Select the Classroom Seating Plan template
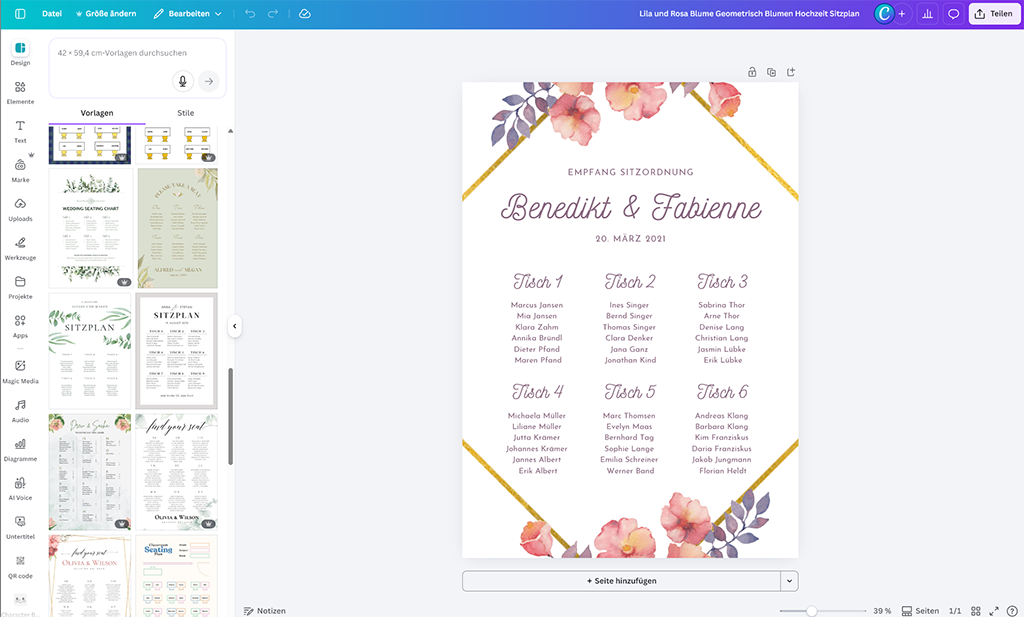Viewport: 1024px width, 617px height. 176,576
